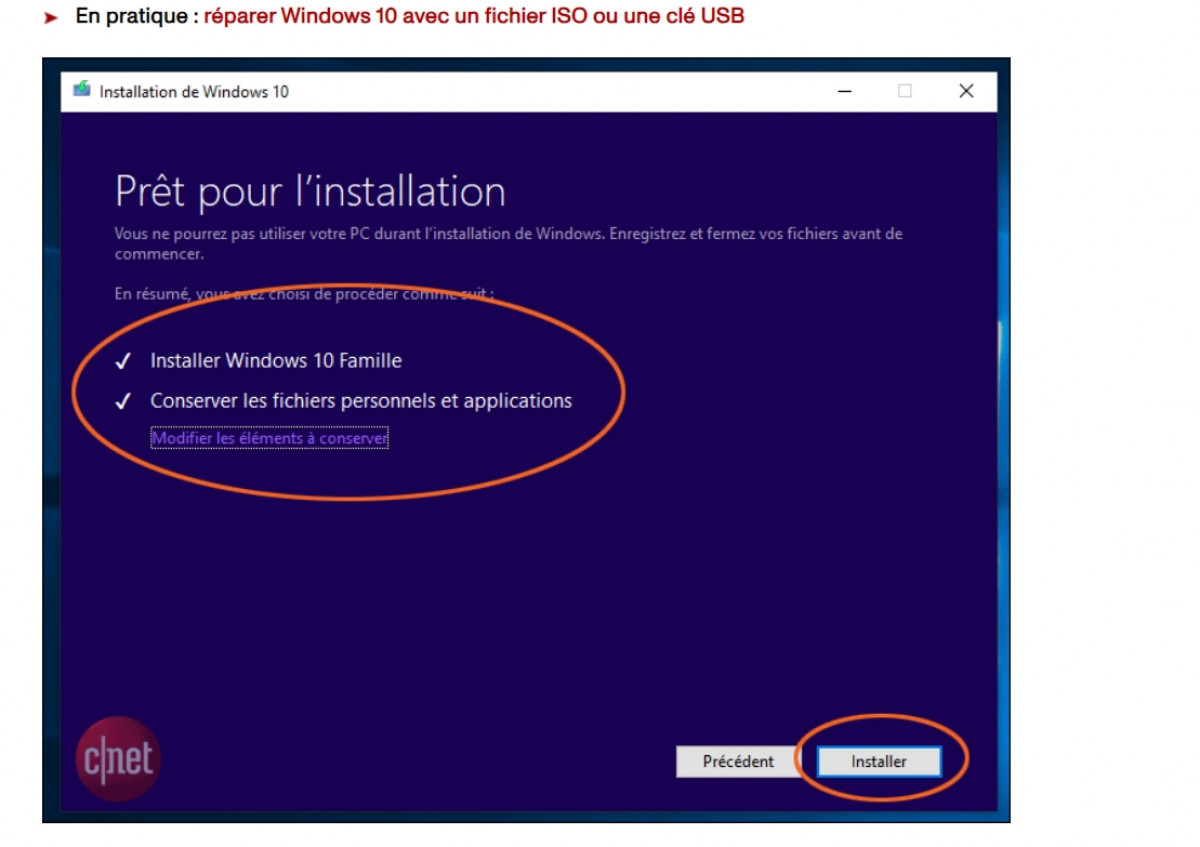Close the Installation de Windows 10 dialog
The image size is (1200, 847).
click(x=966, y=91)
